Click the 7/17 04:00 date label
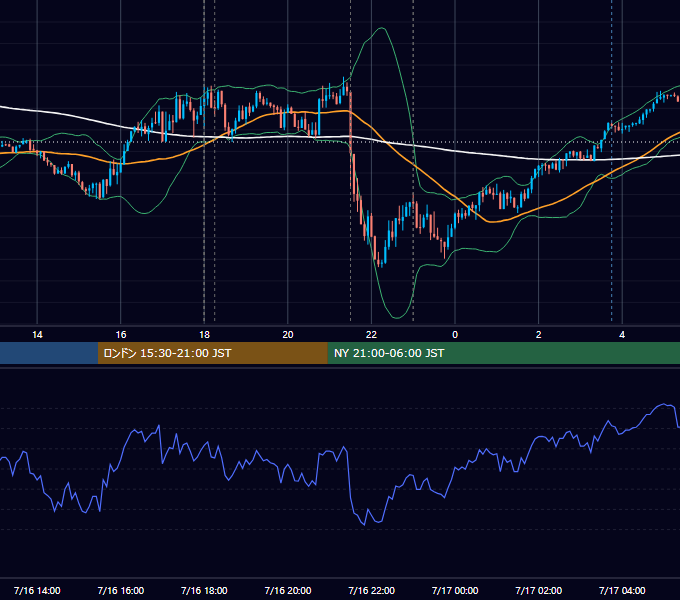 (x=622, y=590)
